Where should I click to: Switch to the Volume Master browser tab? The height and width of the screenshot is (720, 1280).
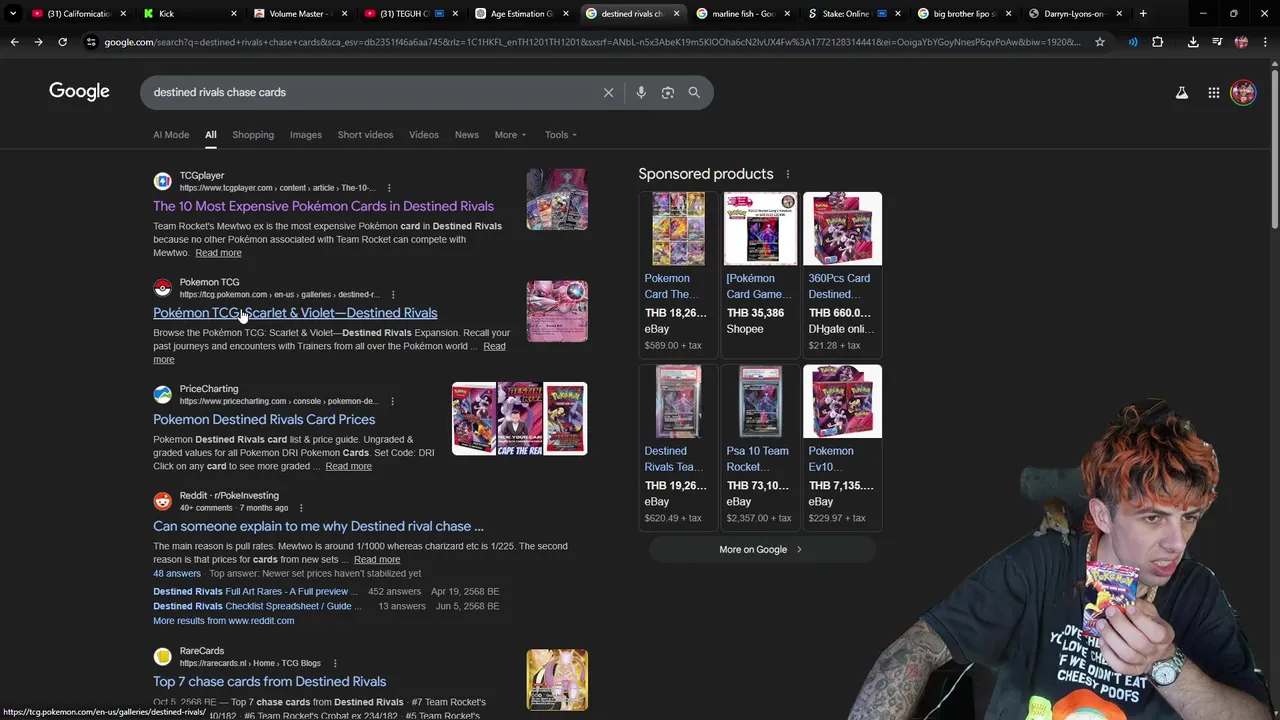pyautogui.click(x=300, y=14)
